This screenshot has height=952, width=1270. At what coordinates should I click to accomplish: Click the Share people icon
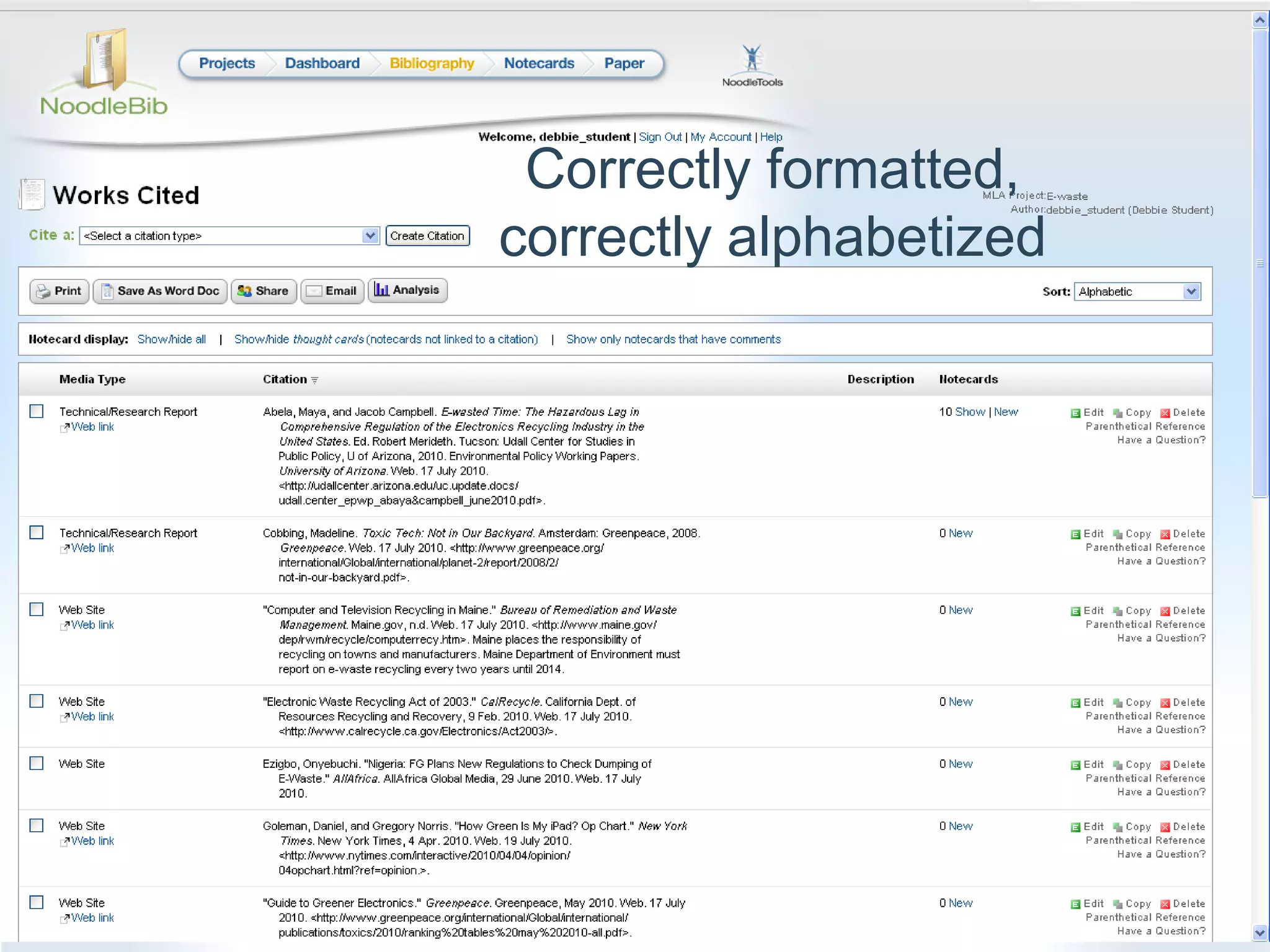(245, 291)
